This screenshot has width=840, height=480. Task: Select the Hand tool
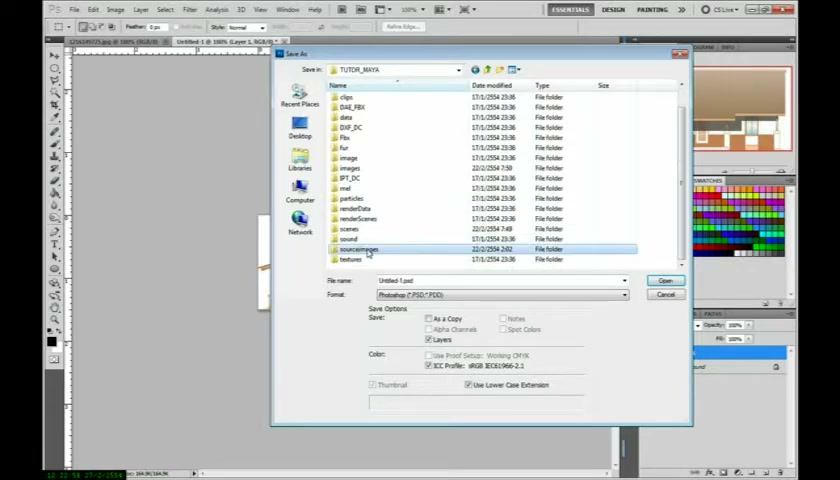coord(55,308)
